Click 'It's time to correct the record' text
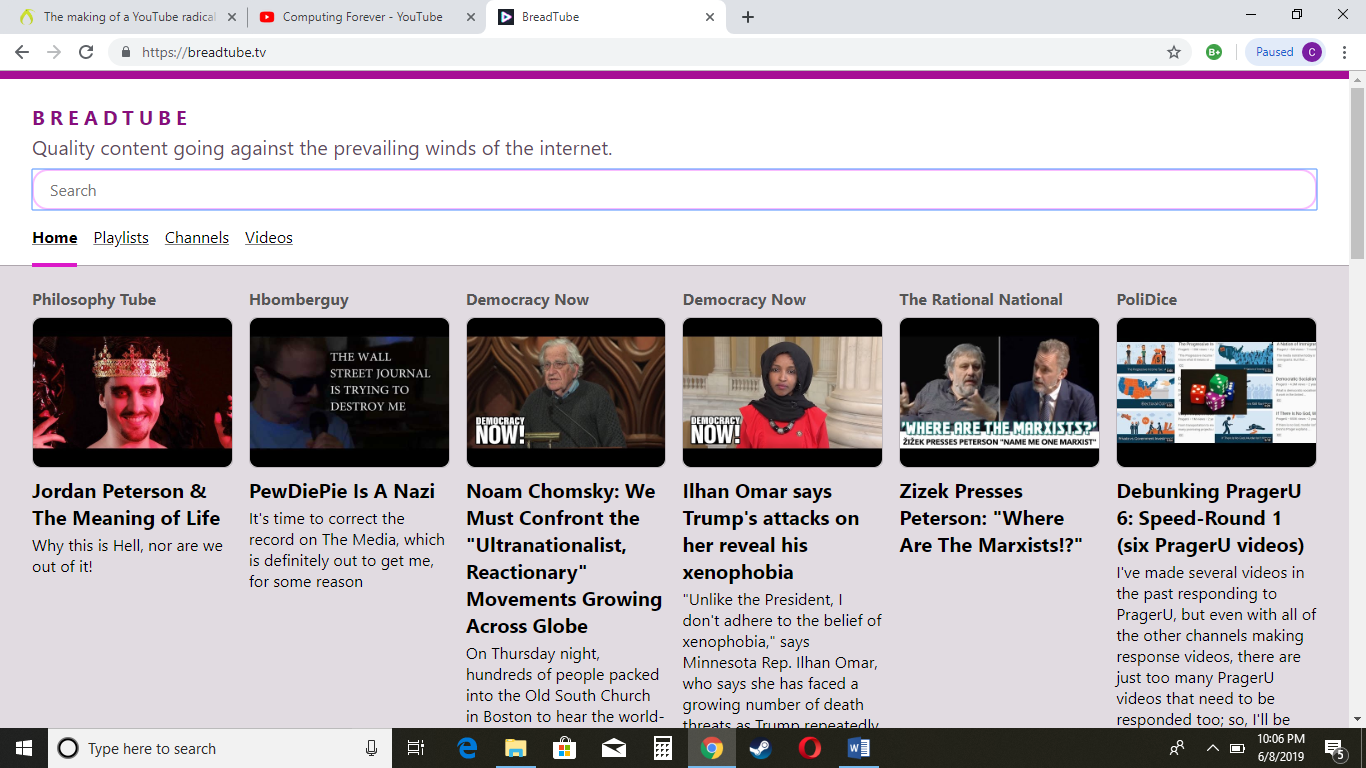This screenshot has width=1366, height=768. 347,550
